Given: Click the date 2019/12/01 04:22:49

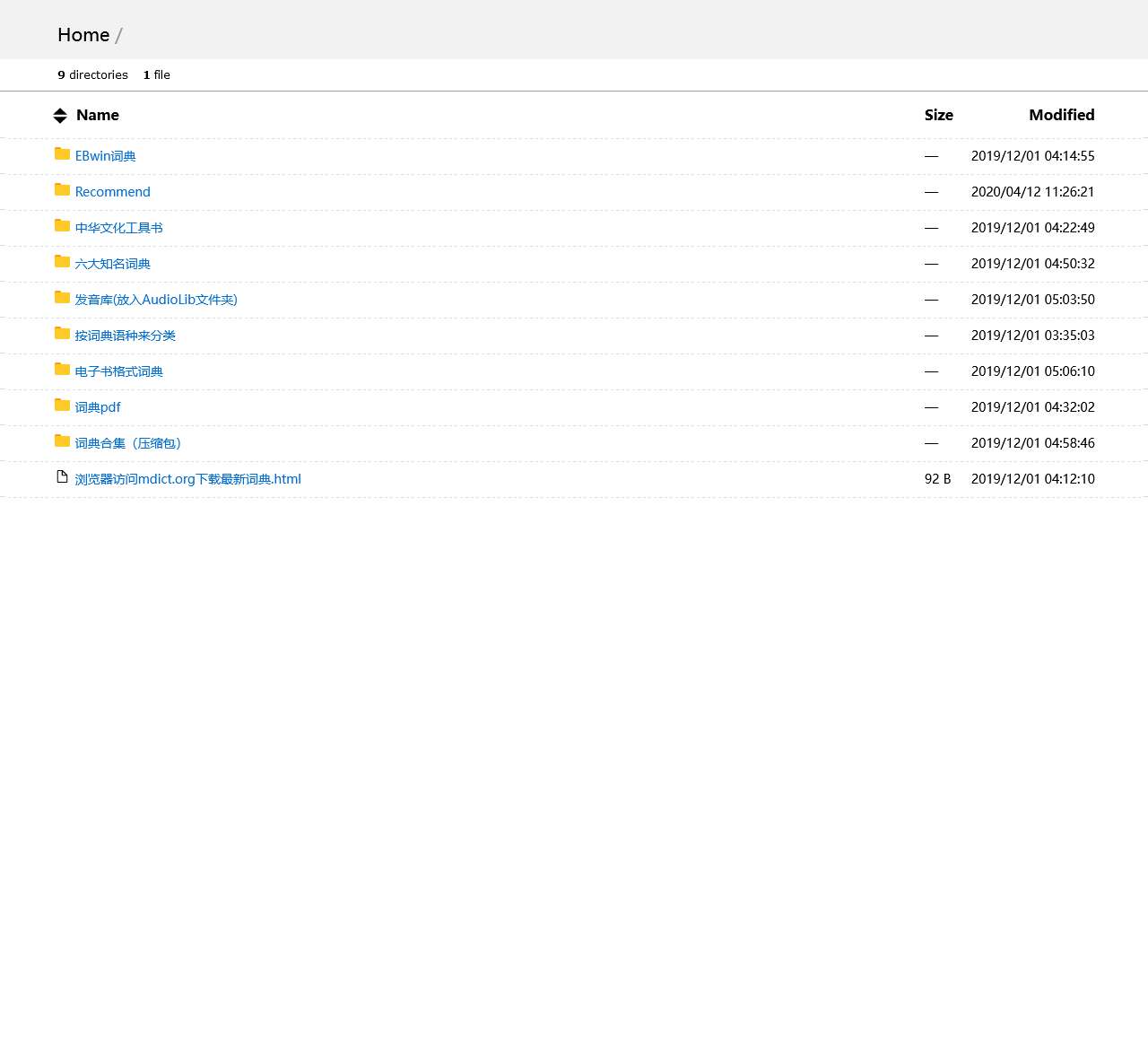Looking at the screenshot, I should coord(1033,228).
